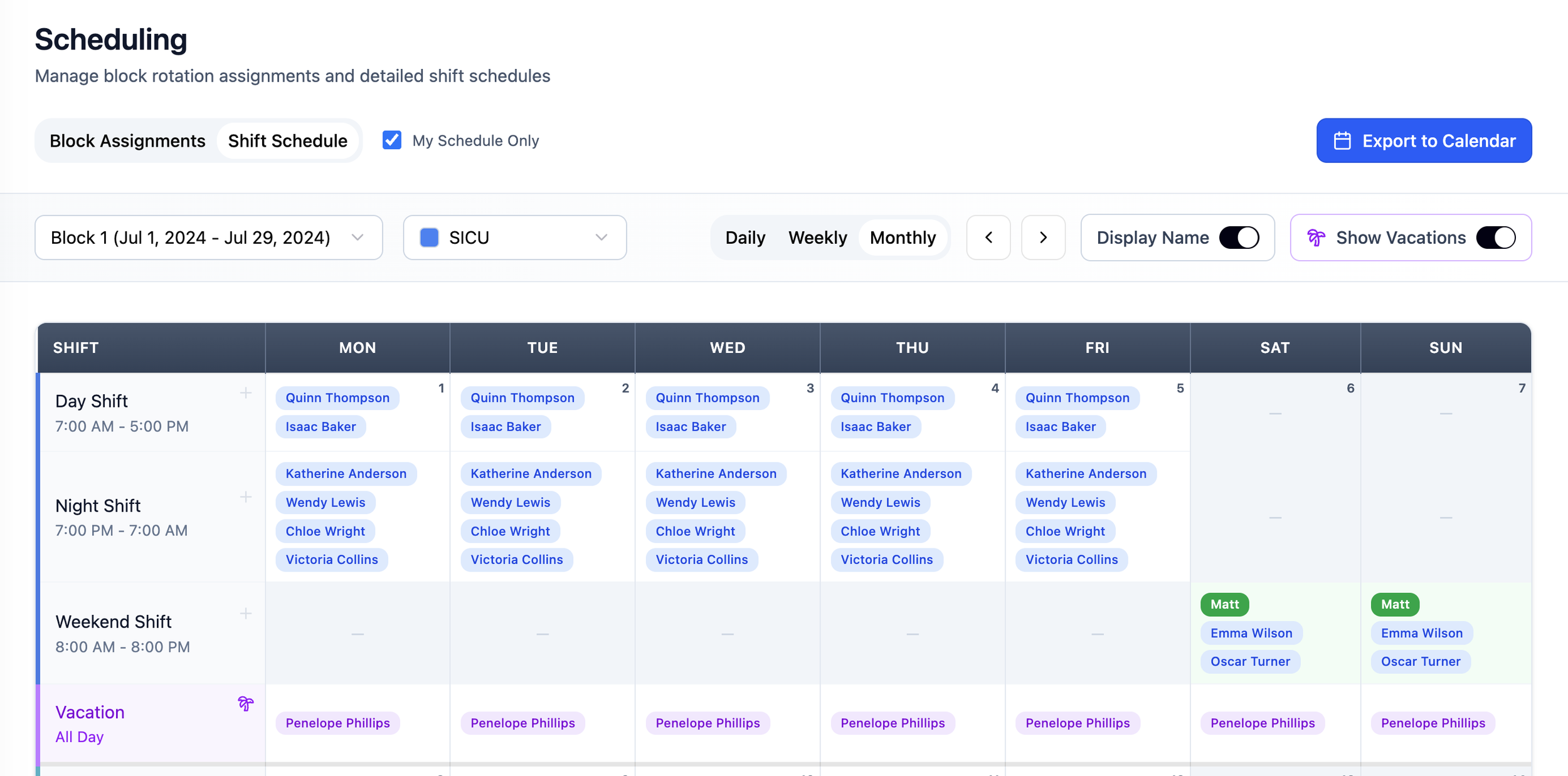This screenshot has width=1568, height=776.
Task: Expand the SICU rotation dropdown
Action: click(x=514, y=238)
